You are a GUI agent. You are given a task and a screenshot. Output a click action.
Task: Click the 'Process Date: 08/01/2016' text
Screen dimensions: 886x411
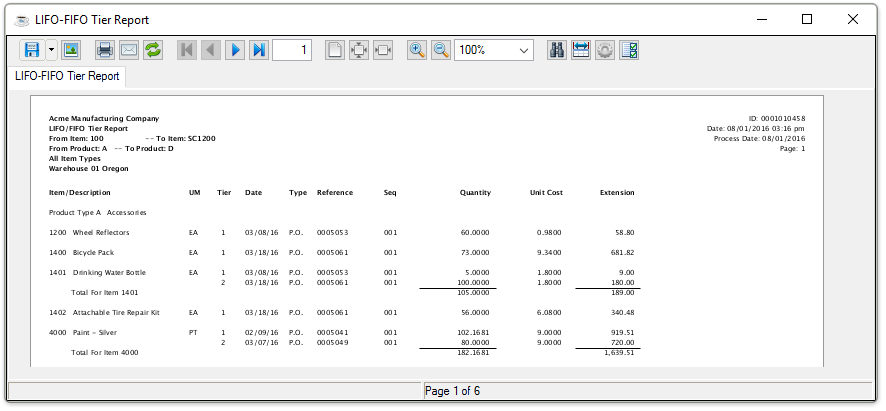(x=759, y=139)
